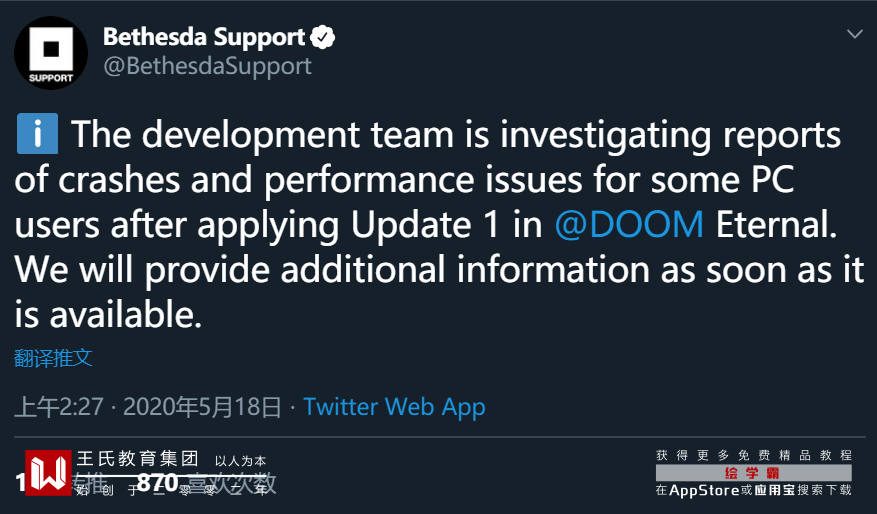Open the @BethesdaSupport handle link
This screenshot has height=514, width=877.
(x=207, y=66)
